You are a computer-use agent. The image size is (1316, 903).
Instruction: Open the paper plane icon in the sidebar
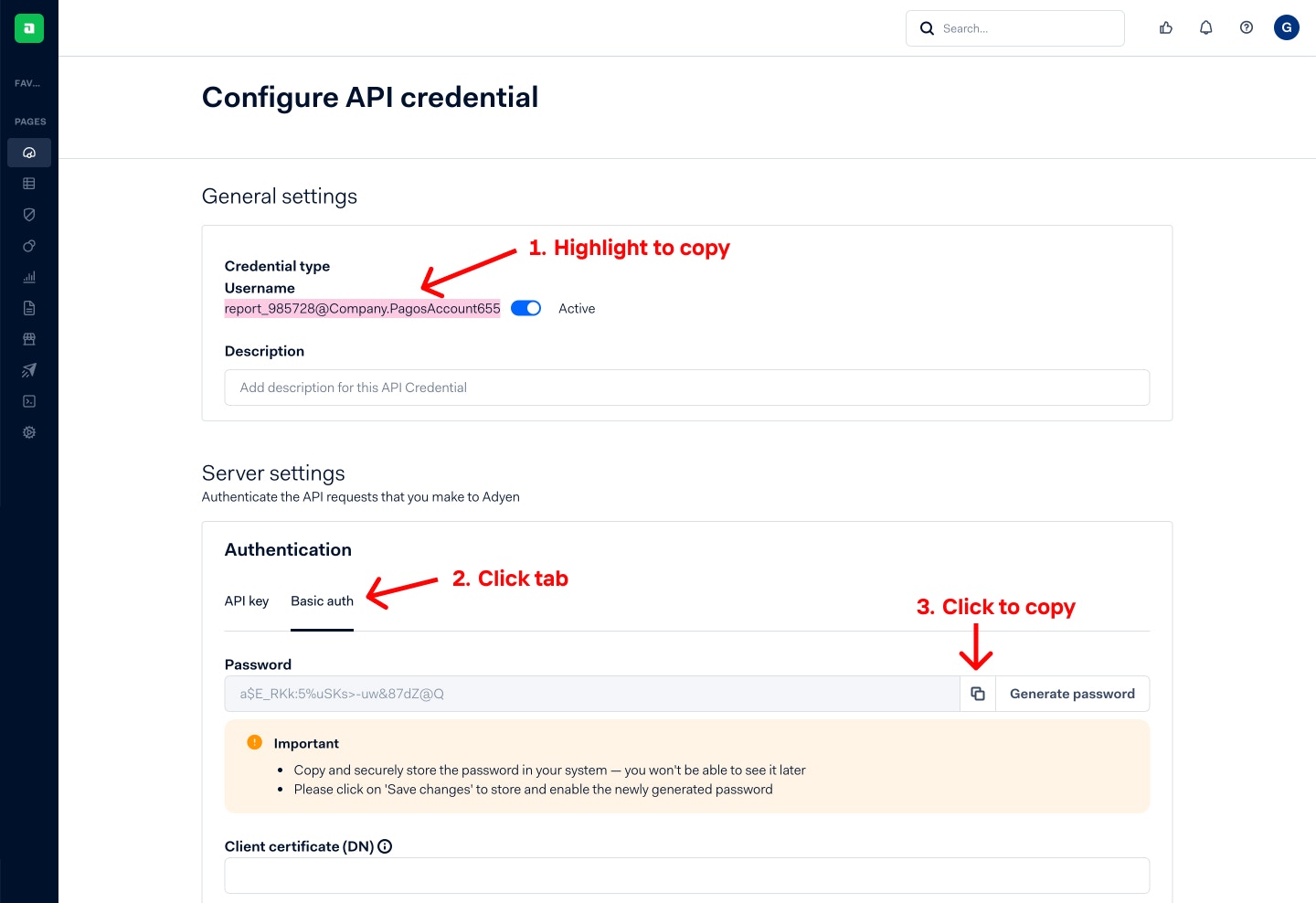29,370
